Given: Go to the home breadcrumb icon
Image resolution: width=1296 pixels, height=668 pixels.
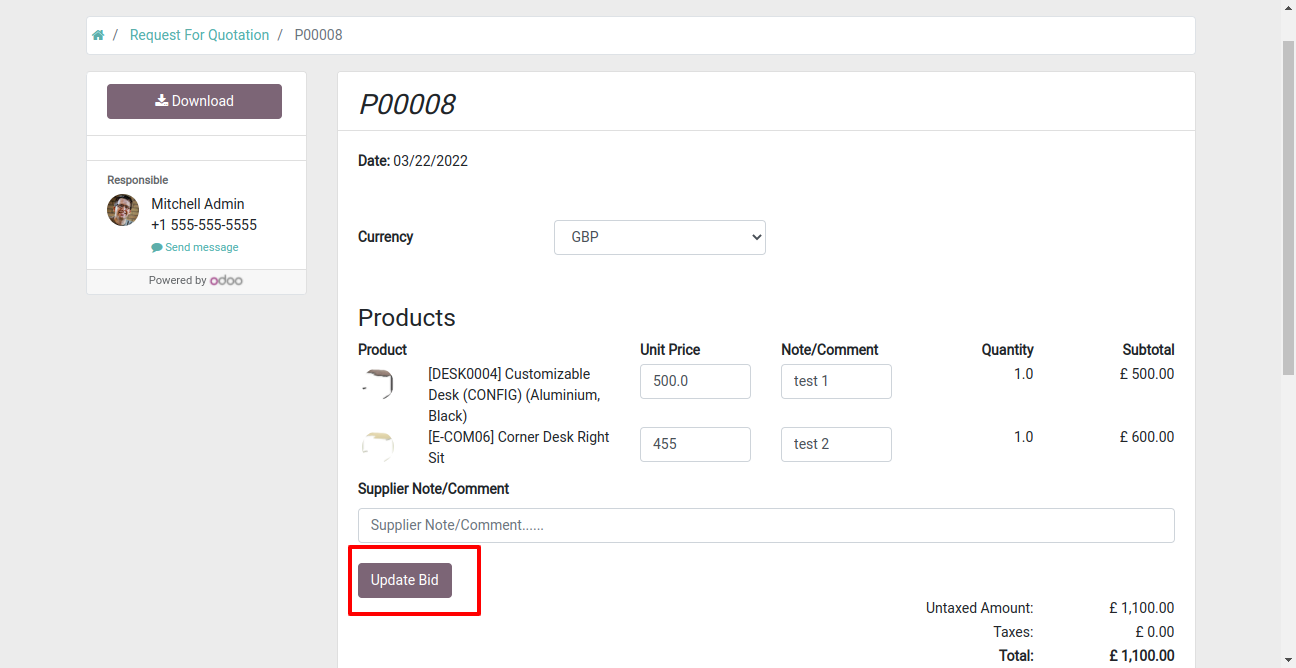Looking at the screenshot, I should (x=98, y=35).
